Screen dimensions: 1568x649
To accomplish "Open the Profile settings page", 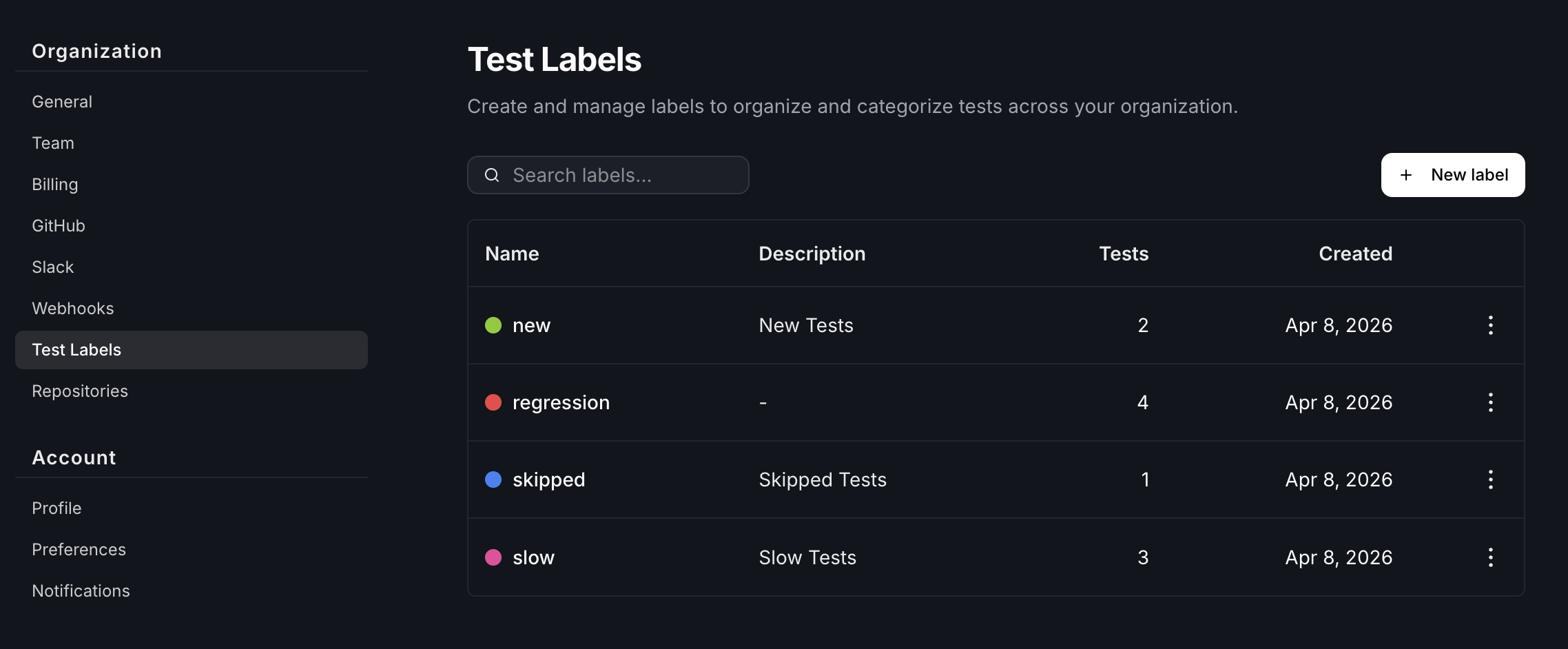I will pos(56,508).
